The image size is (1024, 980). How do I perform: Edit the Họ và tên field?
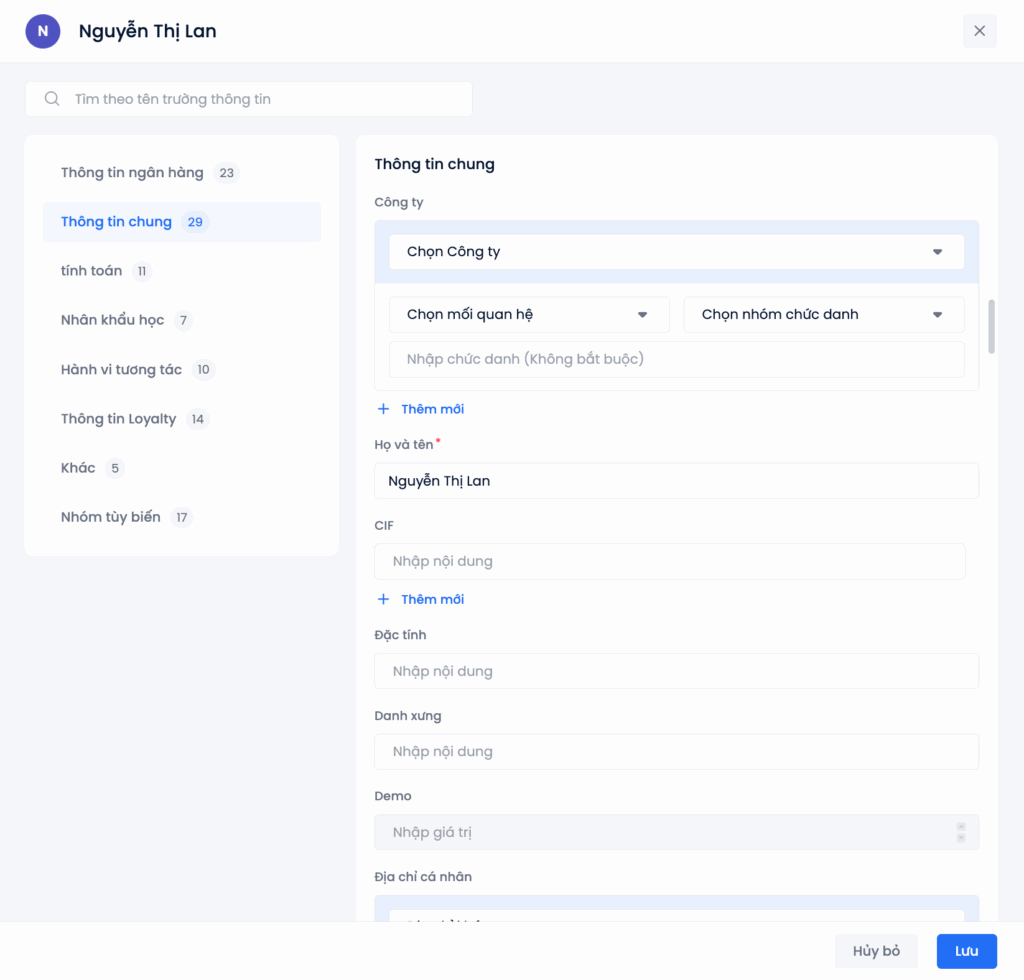click(676, 481)
